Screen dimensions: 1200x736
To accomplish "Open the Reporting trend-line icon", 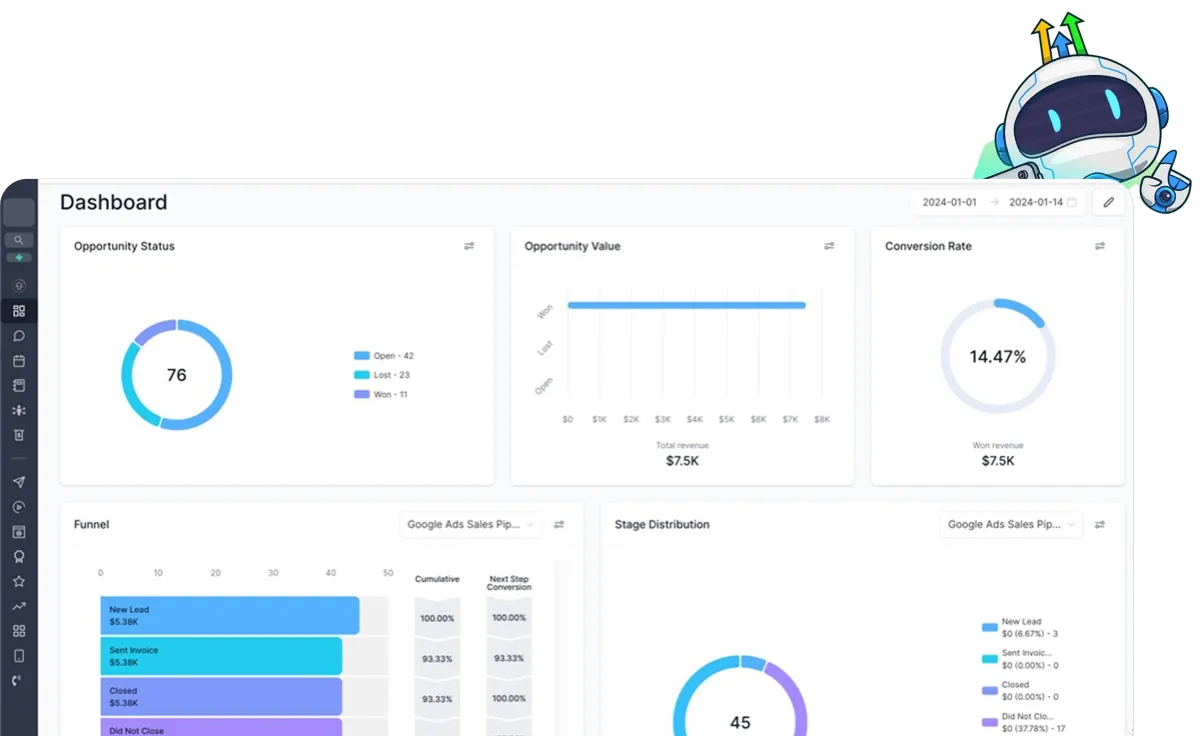I will click(x=18, y=606).
